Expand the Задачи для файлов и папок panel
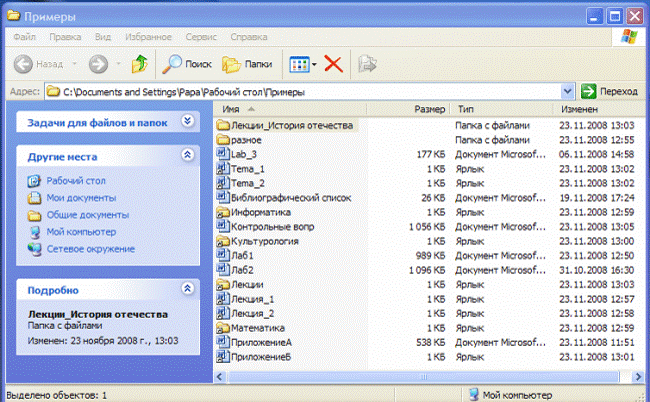Image resolution: width=650 pixels, height=402 pixels. click(x=187, y=121)
